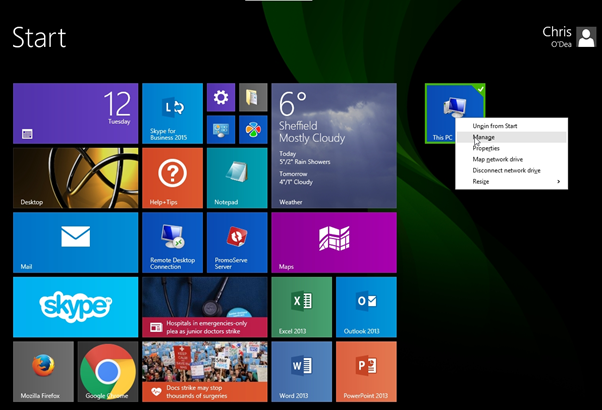The height and width of the screenshot is (410, 602).
Task: Expand the Resize submenu arrow
Action: (559, 182)
